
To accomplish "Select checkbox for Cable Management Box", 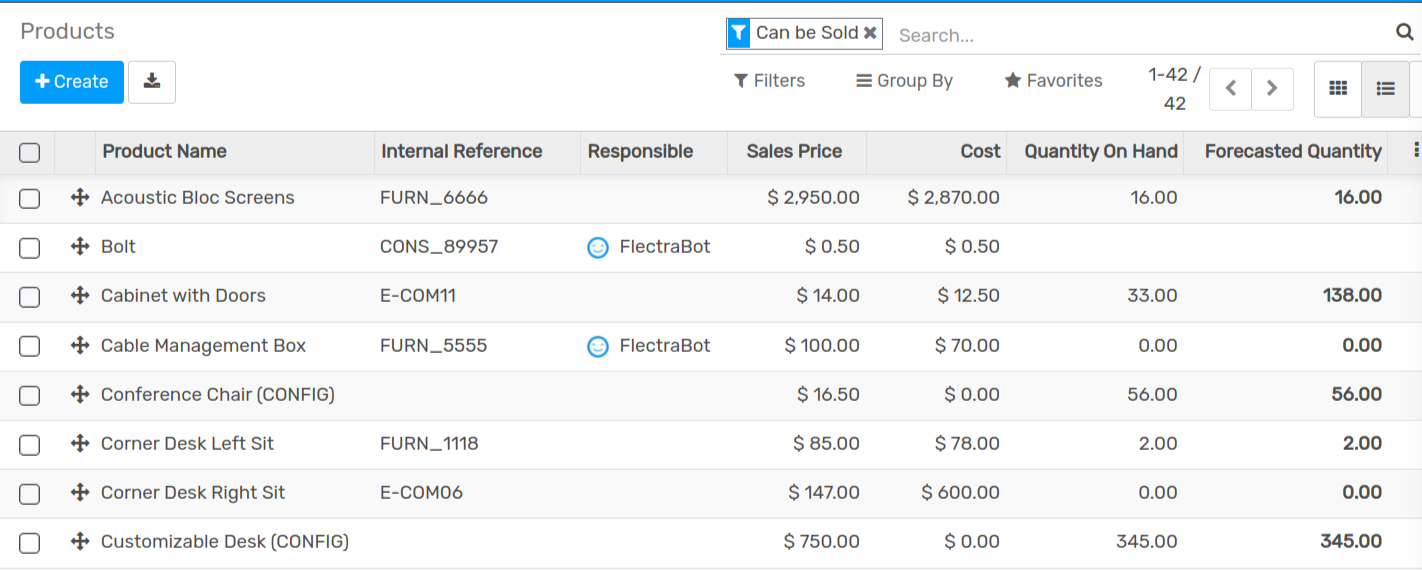I will [x=30, y=346].
